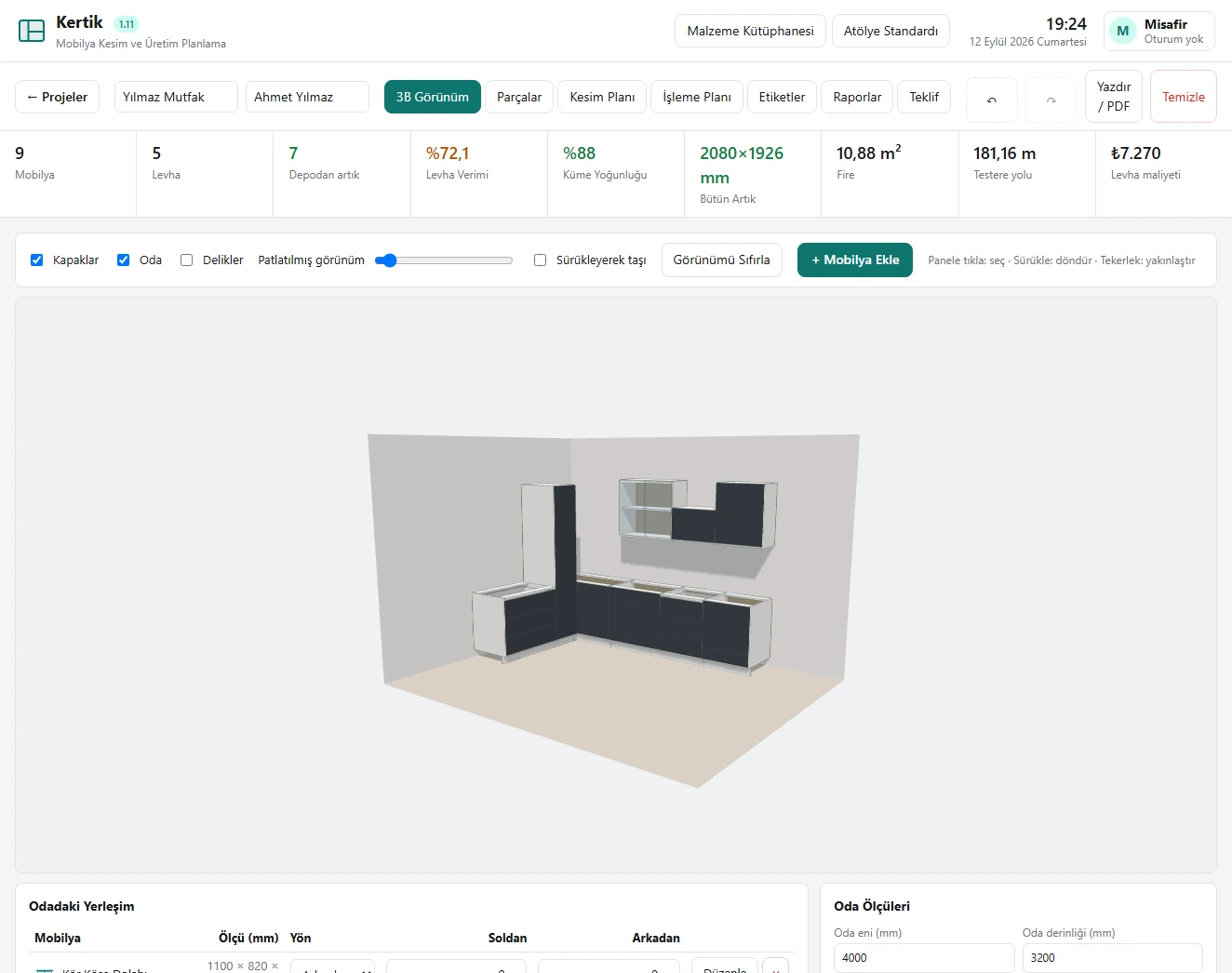1232x973 pixels.
Task: Click the Oda derinliği input showing 3200
Action: point(1112,958)
